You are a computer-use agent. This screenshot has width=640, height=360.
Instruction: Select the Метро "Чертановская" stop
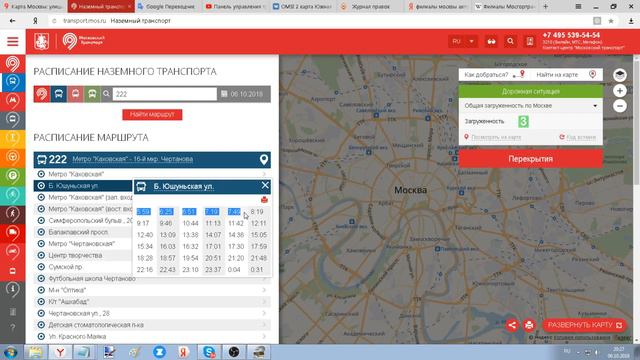coord(82,243)
